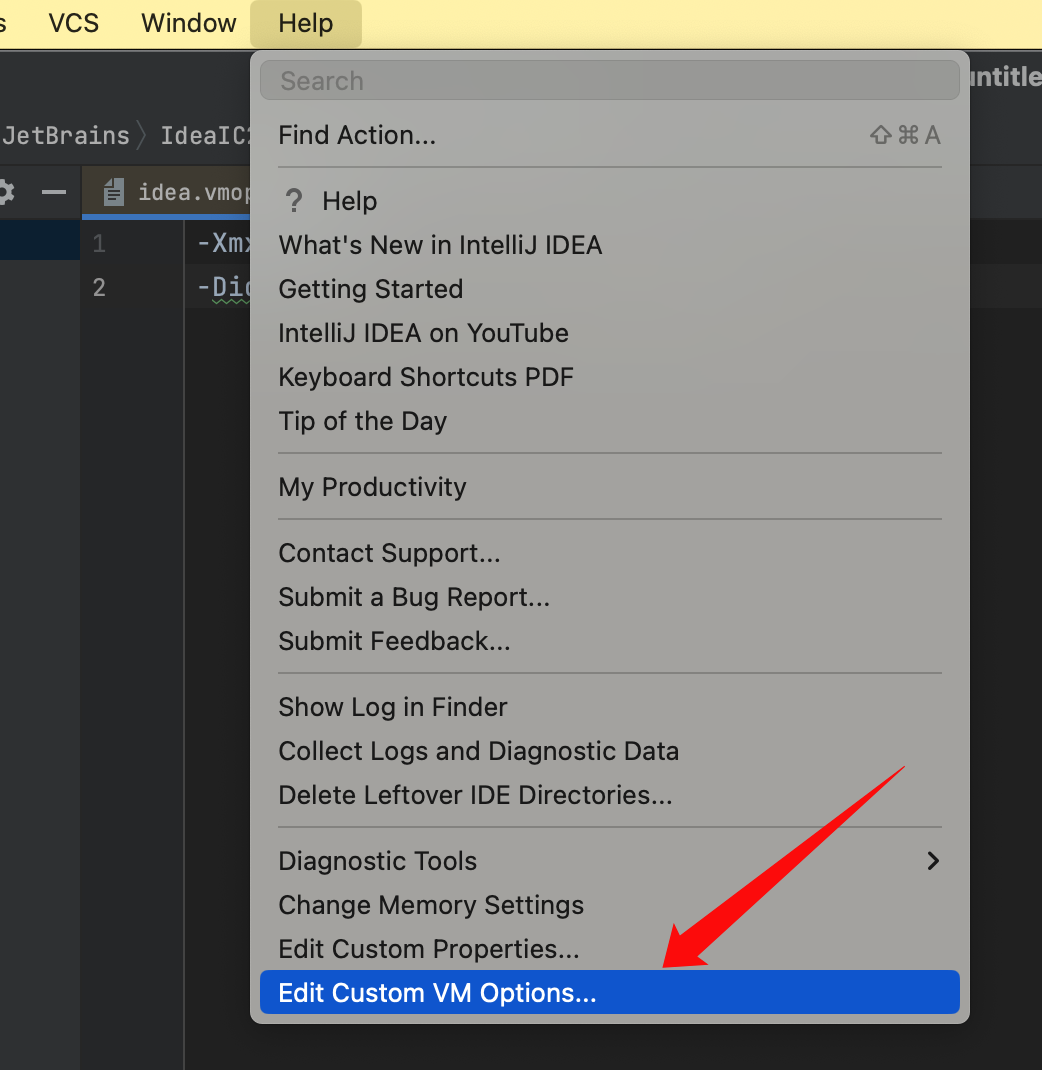
Task: Collapse panel with the minus icon
Action: click(54, 192)
